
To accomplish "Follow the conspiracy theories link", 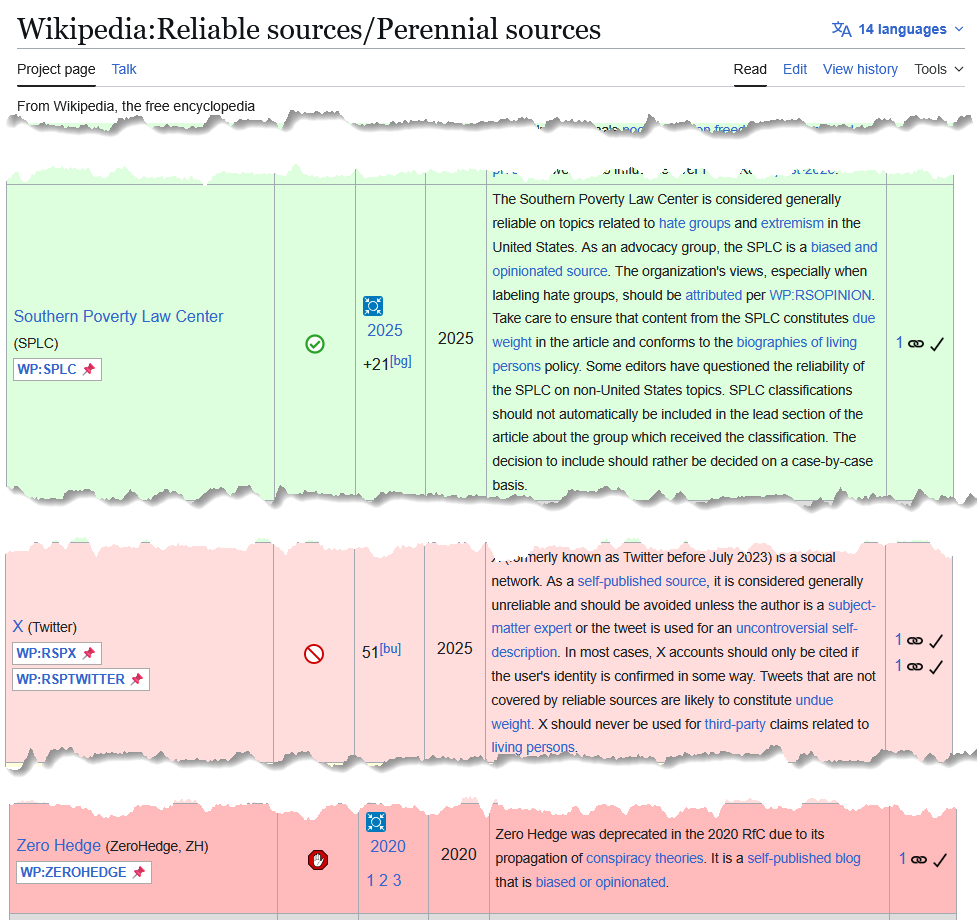I will click(x=644, y=858).
